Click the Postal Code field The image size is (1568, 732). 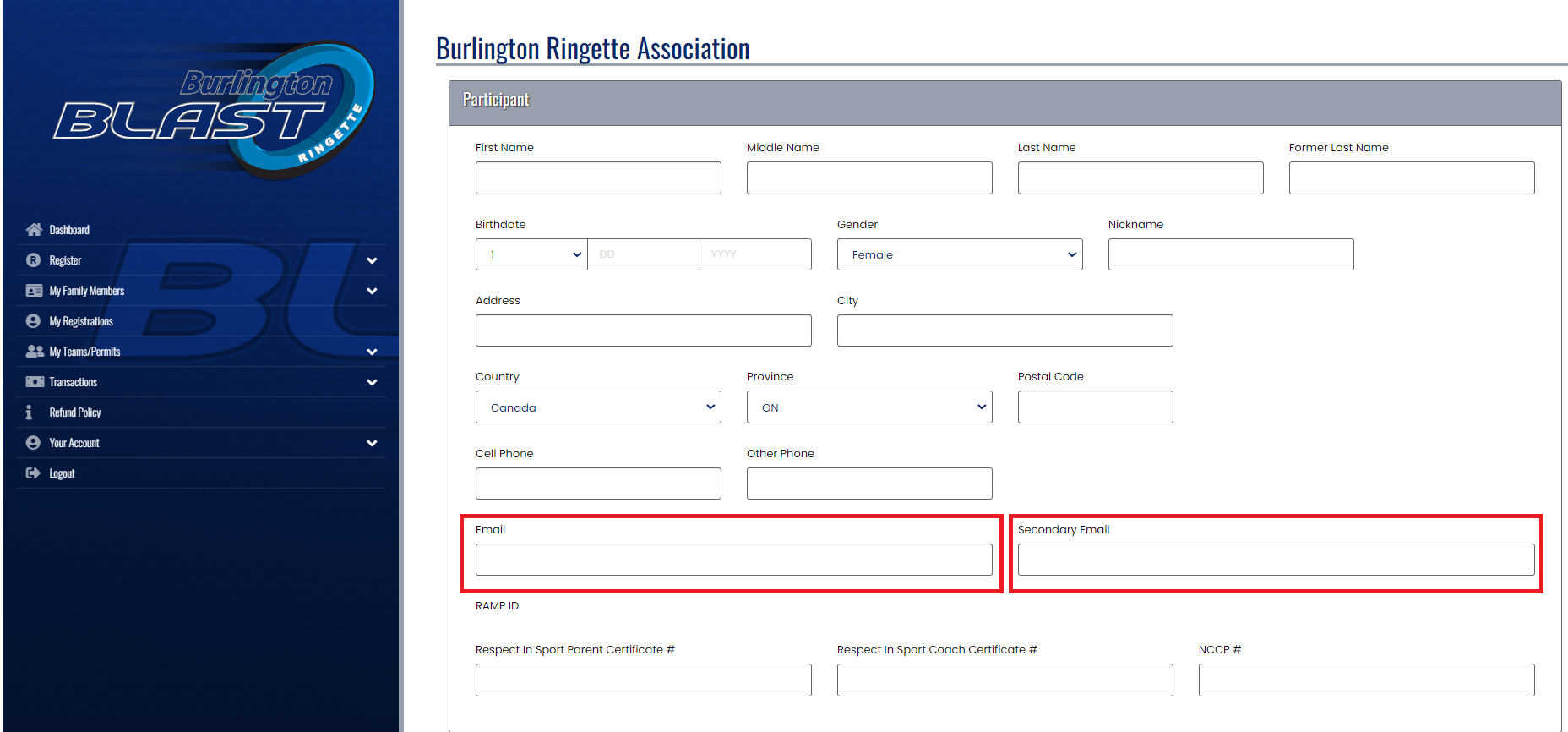(x=1096, y=407)
